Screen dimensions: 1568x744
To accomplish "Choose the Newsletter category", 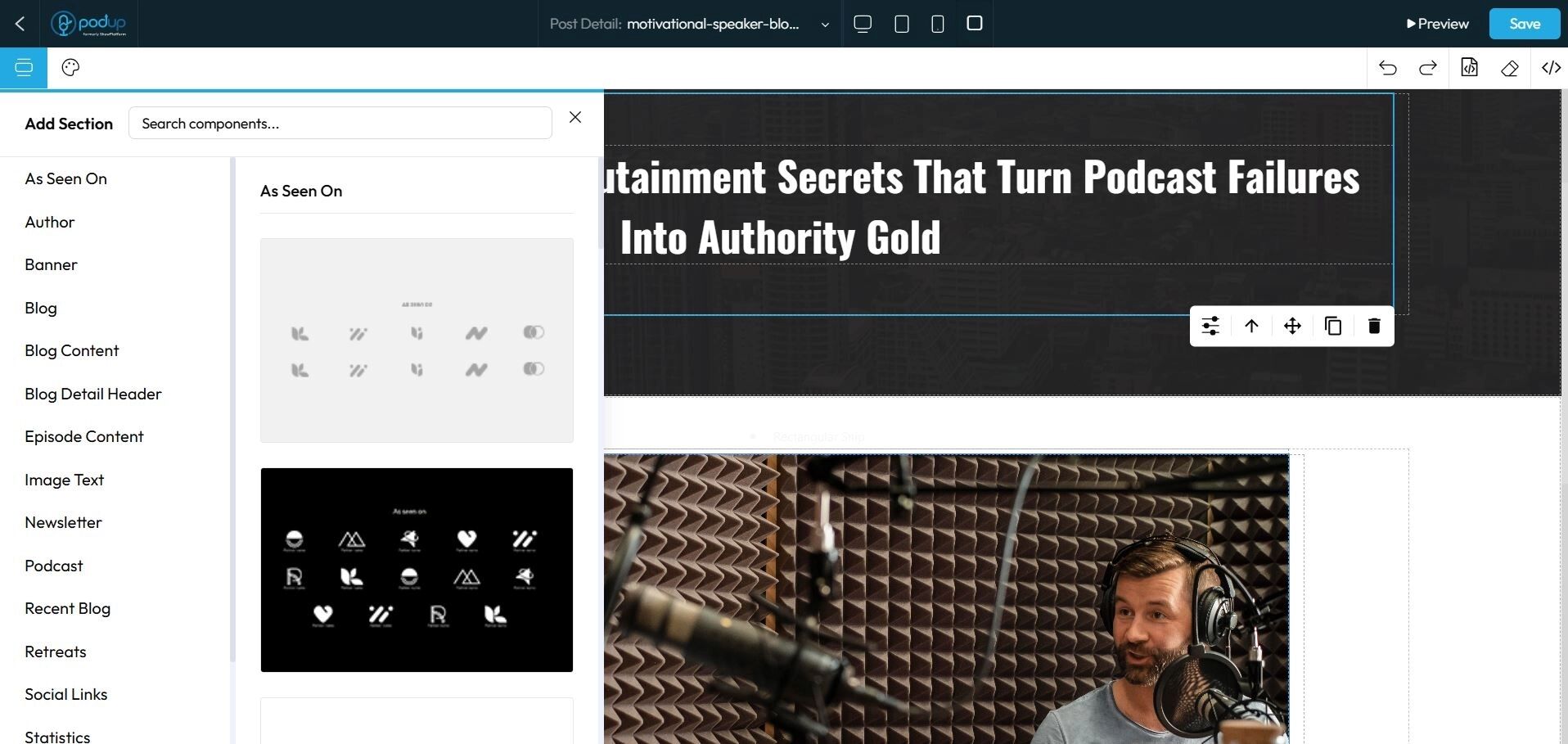I will pyautogui.click(x=64, y=522).
